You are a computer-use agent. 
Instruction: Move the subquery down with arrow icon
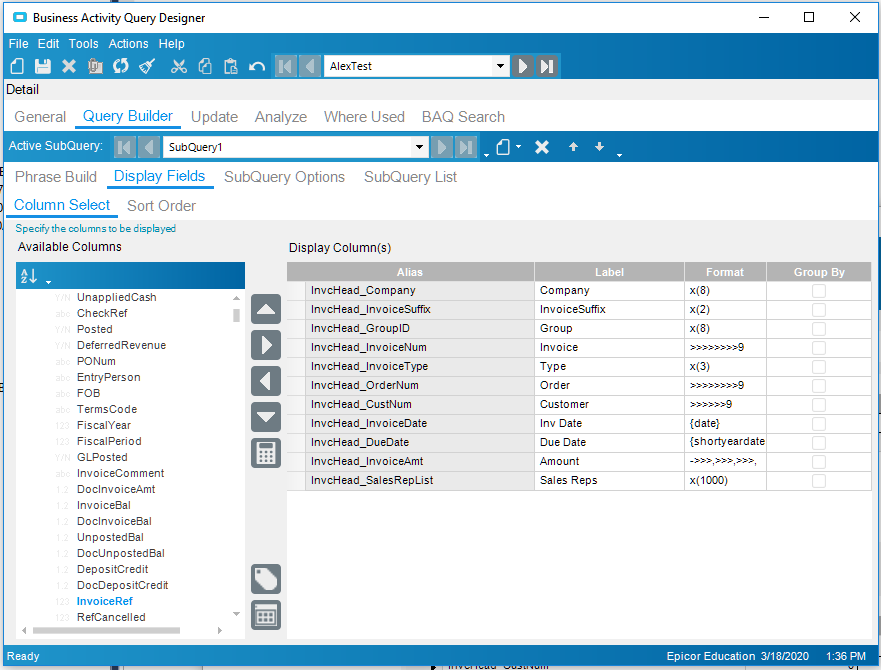600,147
